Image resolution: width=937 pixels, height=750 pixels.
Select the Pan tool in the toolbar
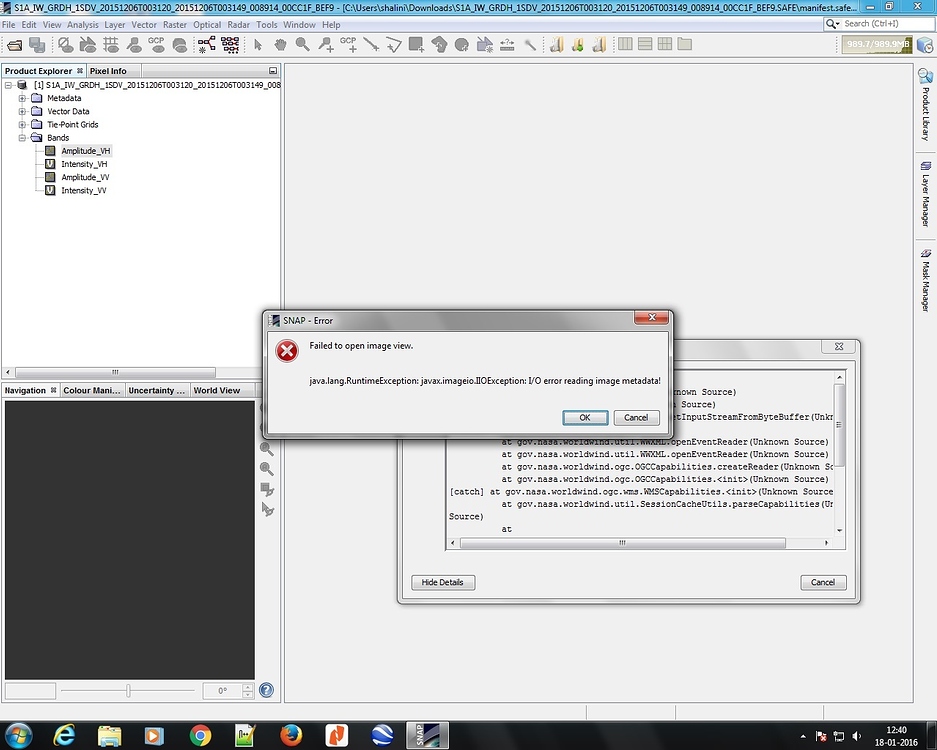point(281,44)
